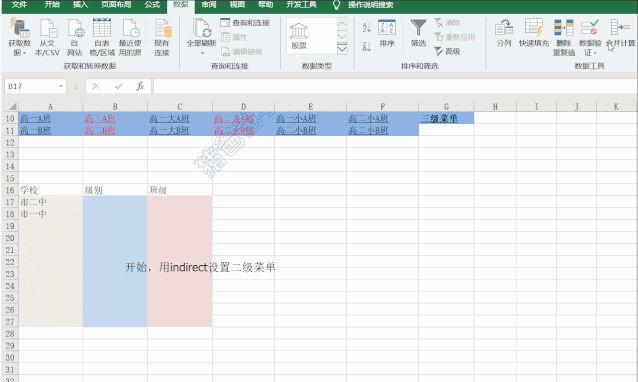Select Stocks (股票) data type

pos(299,36)
